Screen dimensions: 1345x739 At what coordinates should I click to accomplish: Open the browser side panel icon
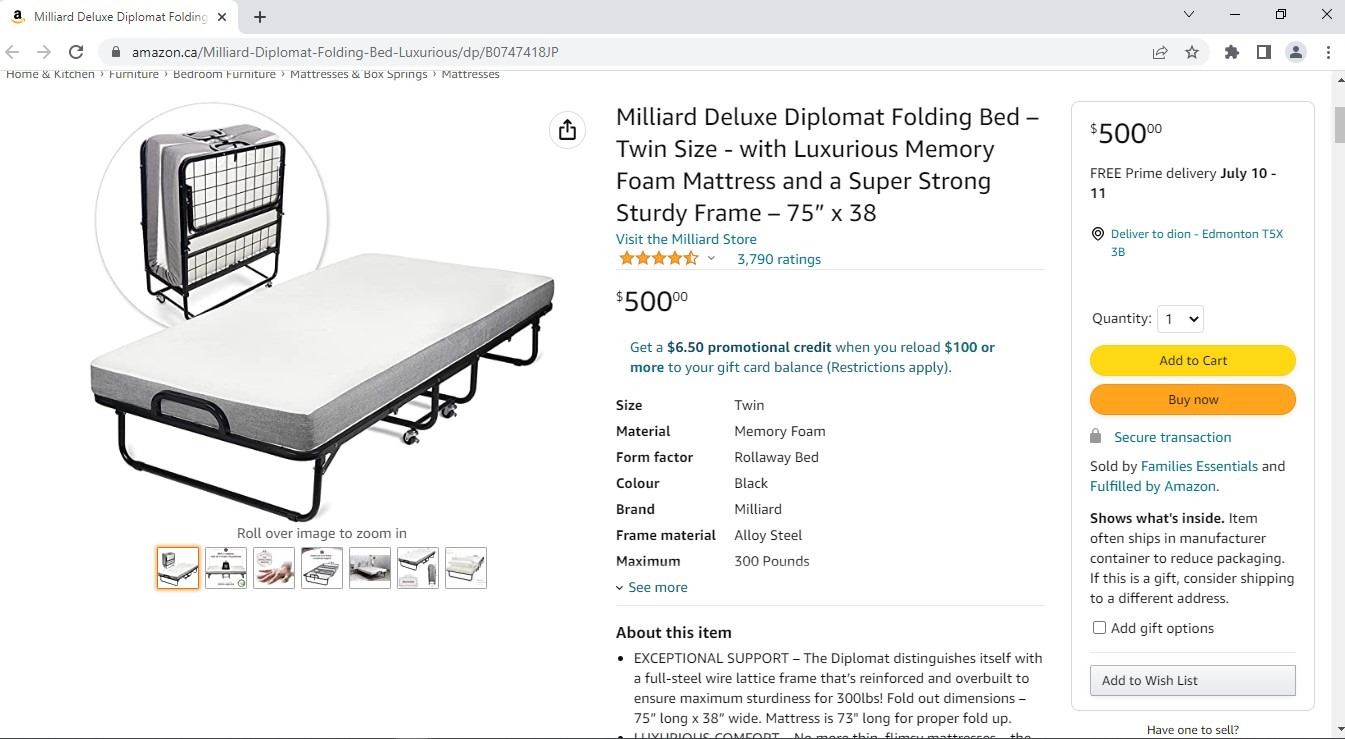tap(1264, 52)
